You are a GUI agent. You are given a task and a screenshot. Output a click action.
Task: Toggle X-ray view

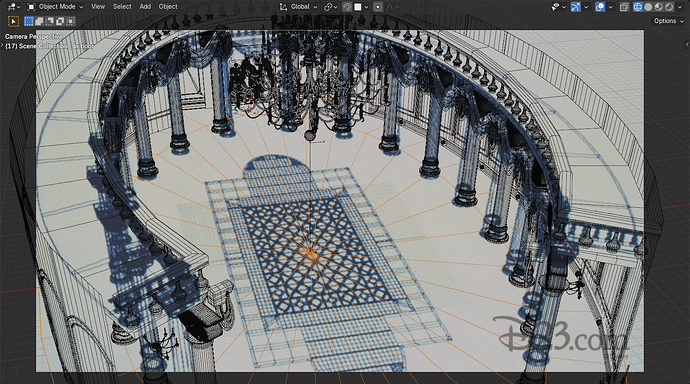tap(624, 7)
